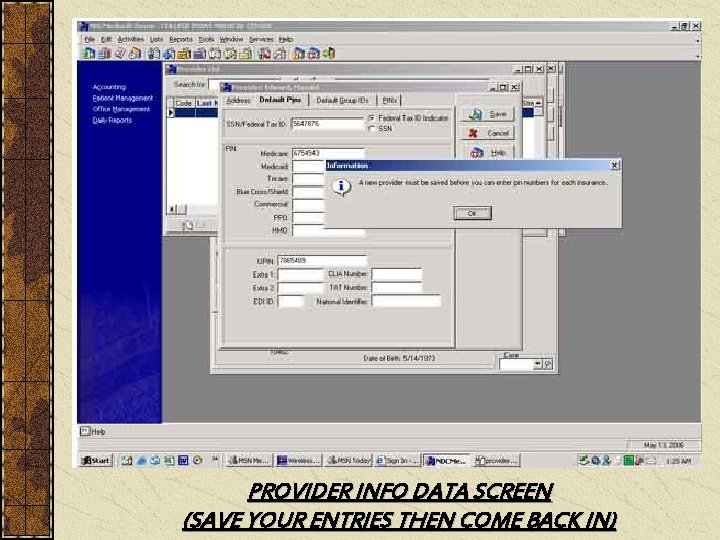This screenshot has height=540, width=720.
Task: Close the Information dialog with X
Action: coord(615,165)
